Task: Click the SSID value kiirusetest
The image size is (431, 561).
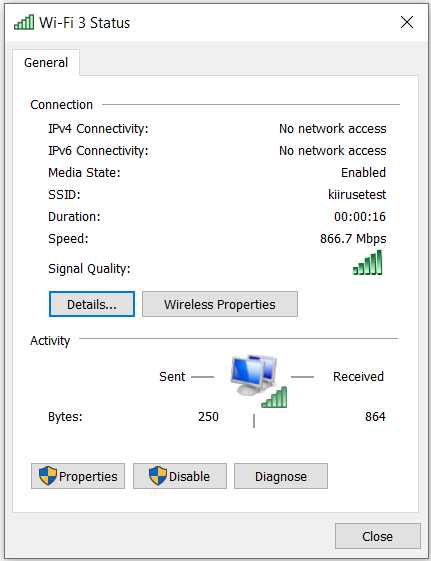Action: 357,194
